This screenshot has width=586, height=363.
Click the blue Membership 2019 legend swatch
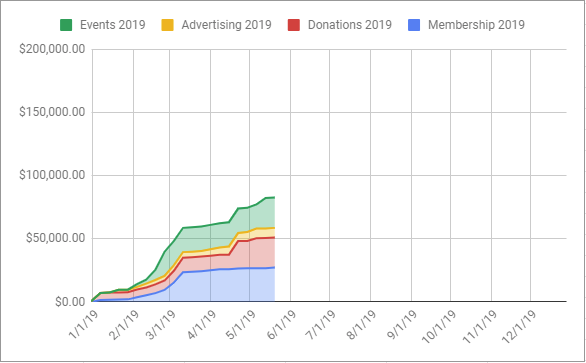point(414,25)
